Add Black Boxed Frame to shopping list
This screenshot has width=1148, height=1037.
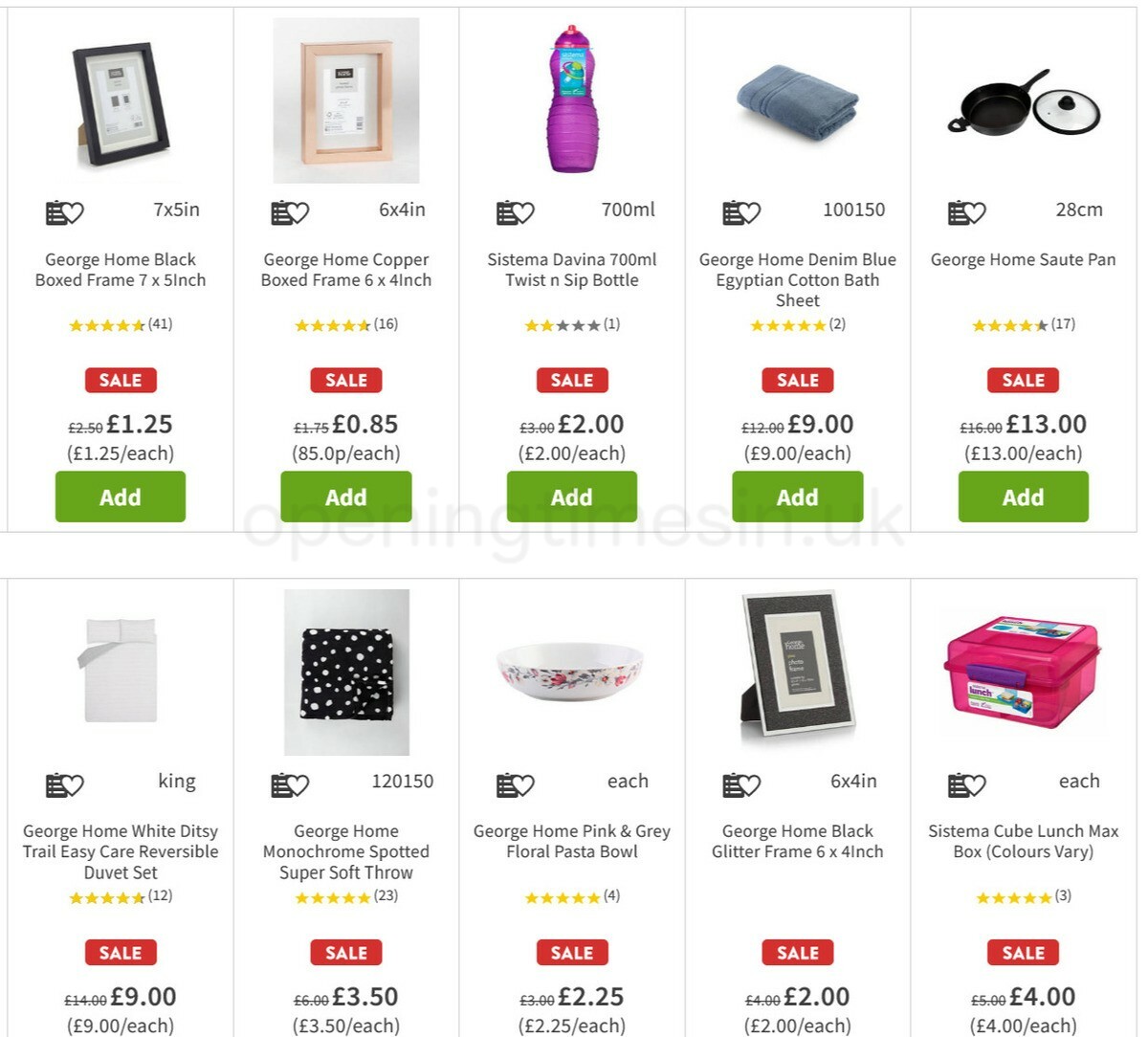coord(54,211)
